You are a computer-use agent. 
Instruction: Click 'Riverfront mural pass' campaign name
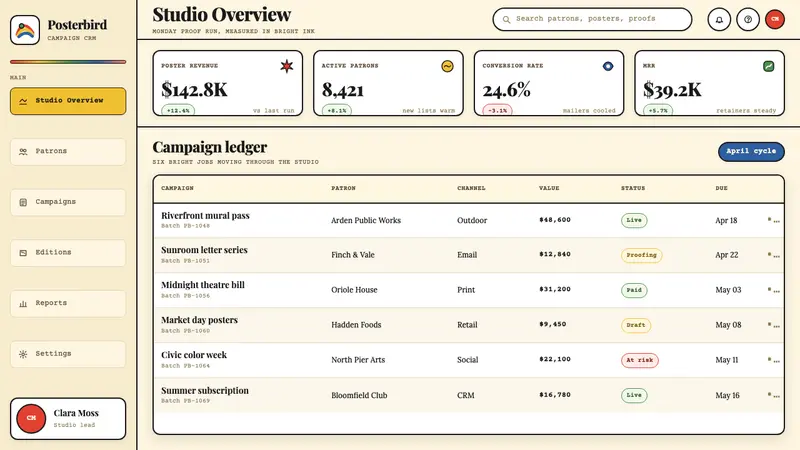[x=205, y=216]
